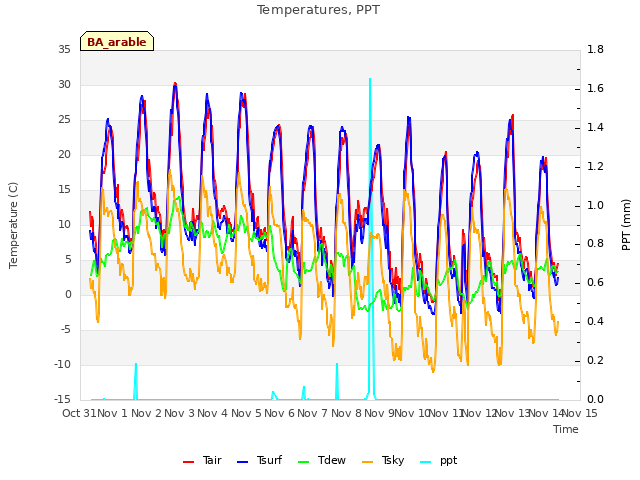Click the 1.8 PPT axis label

pyautogui.click(x=595, y=50)
